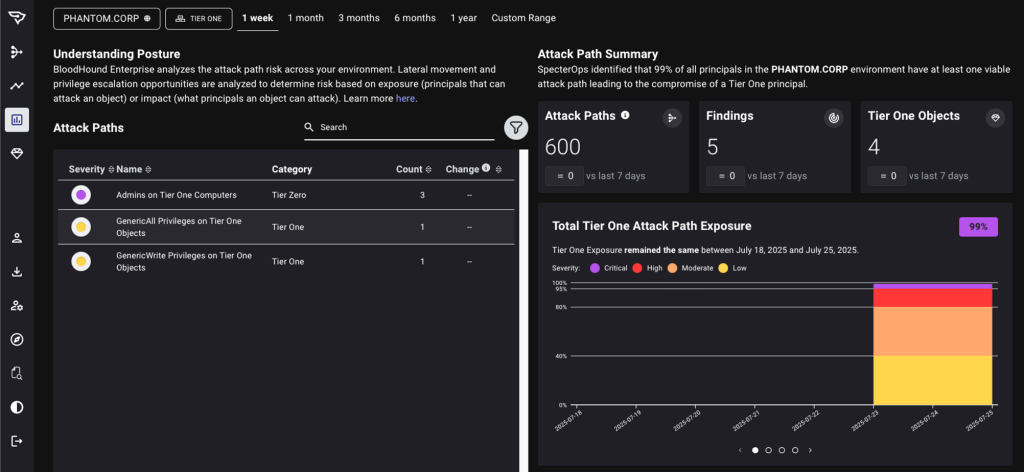Sort table by Change column arrows

(x=499, y=169)
